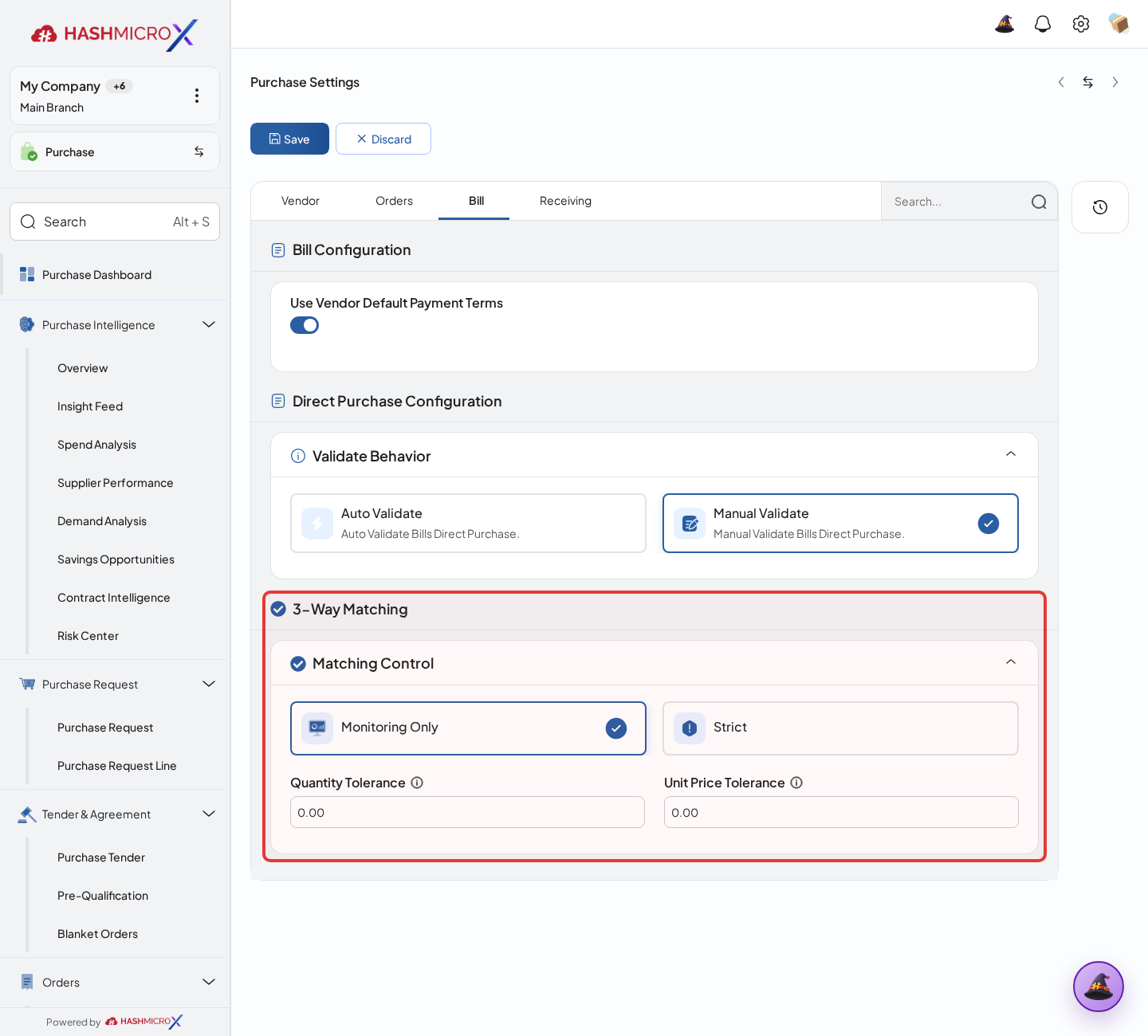Collapse the Validate Behavior section
Image resolution: width=1148 pixels, height=1036 pixels.
pos(1011,454)
